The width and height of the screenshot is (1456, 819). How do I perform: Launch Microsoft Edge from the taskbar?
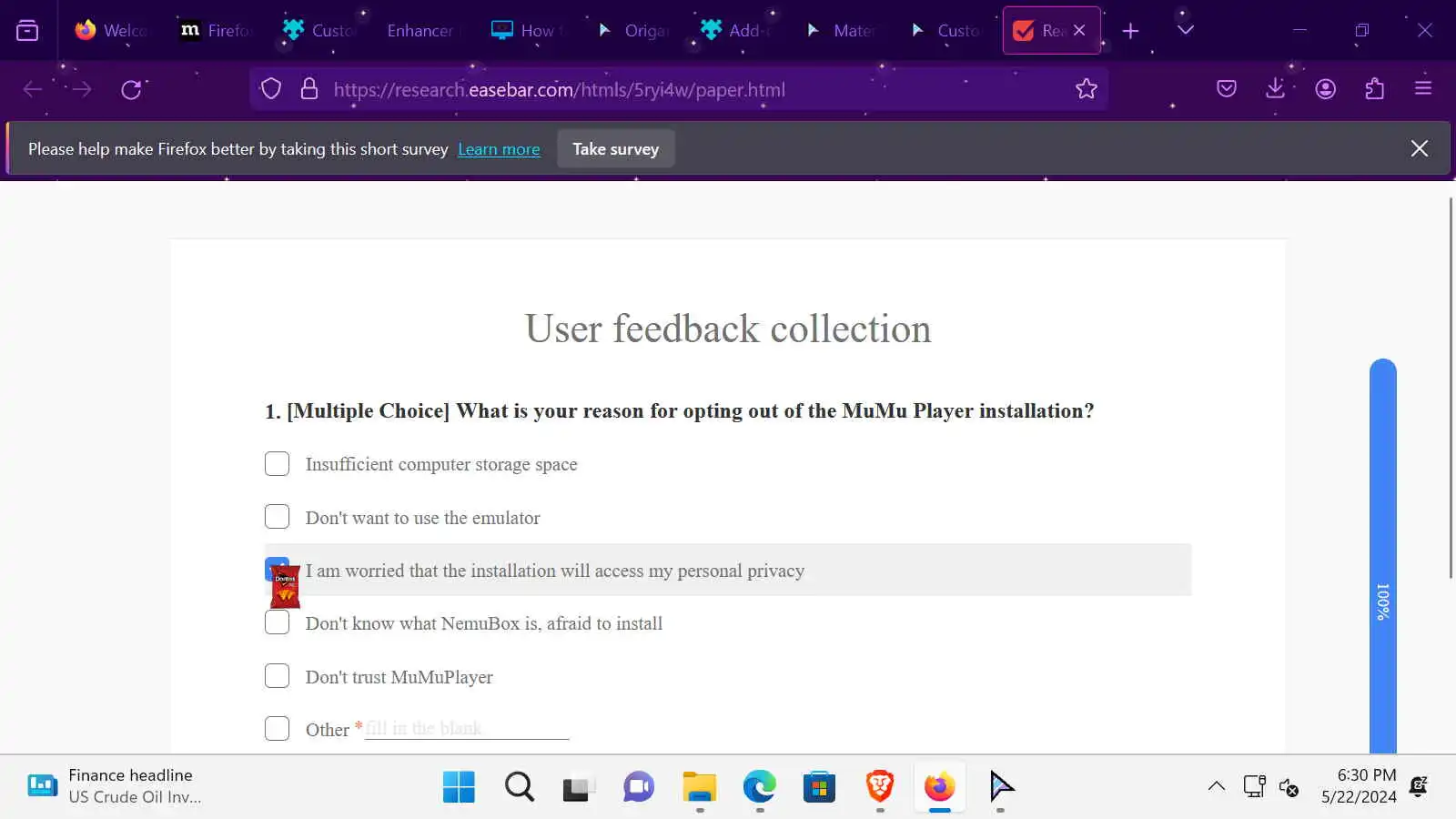[759, 787]
